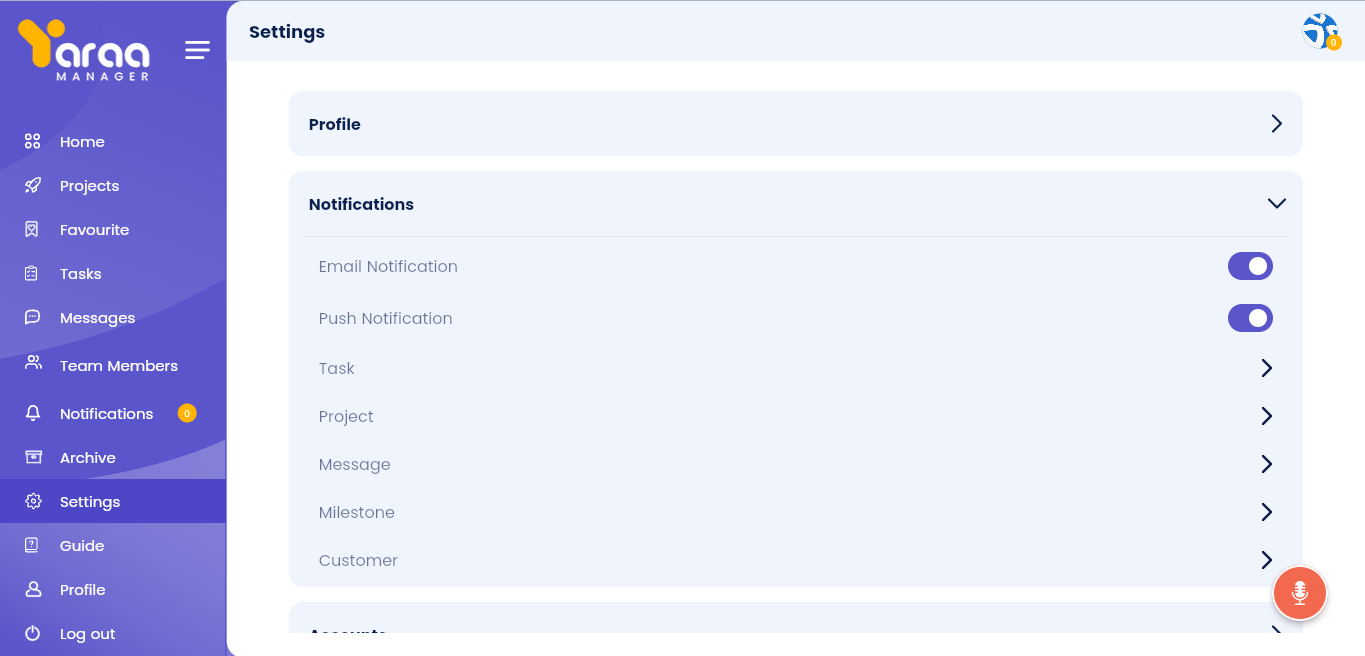Click the Home grid icon
The image size is (1365, 656).
point(33,142)
